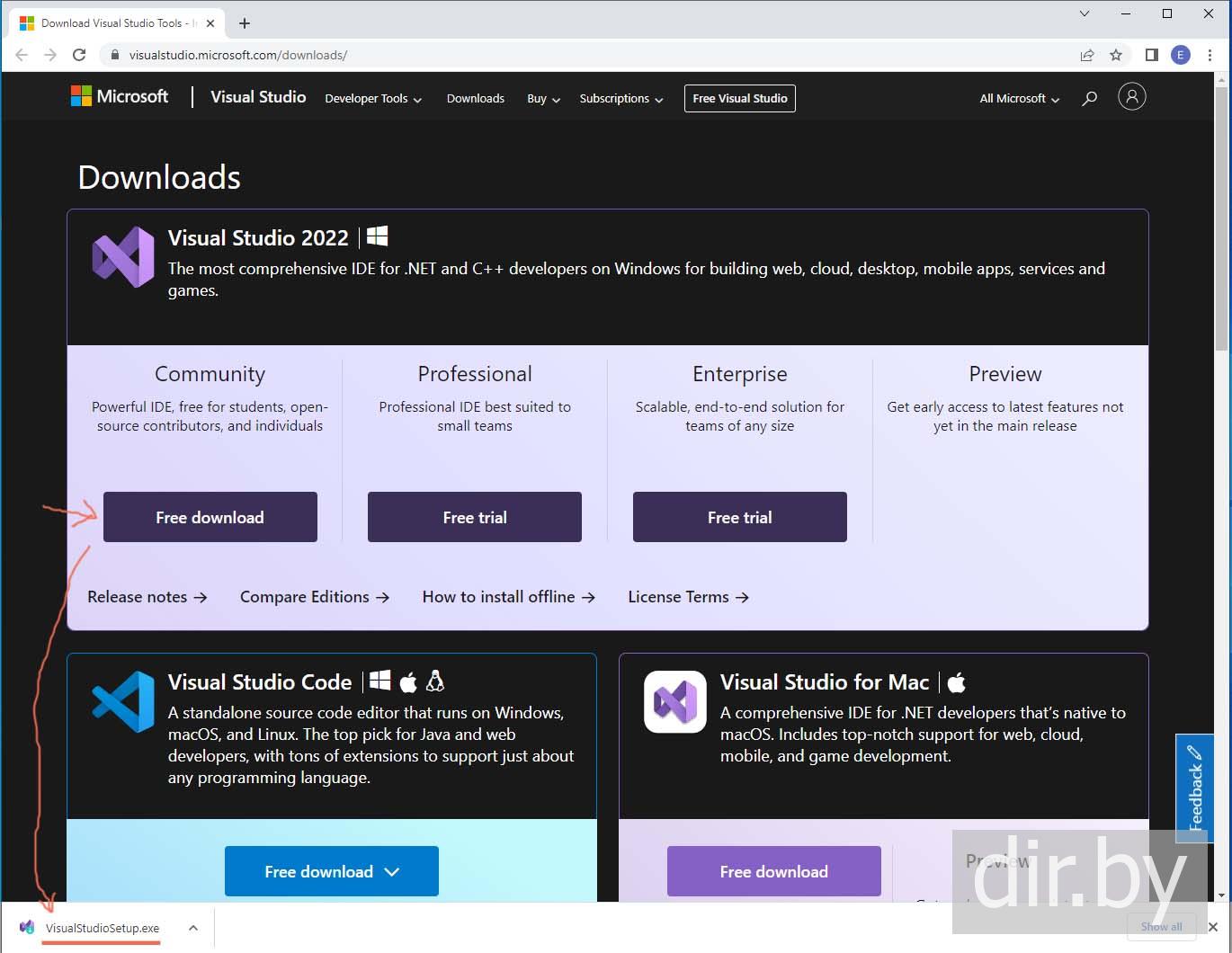This screenshot has height=953, width=1232.
Task: Open the Downloads nav item
Action: [475, 99]
